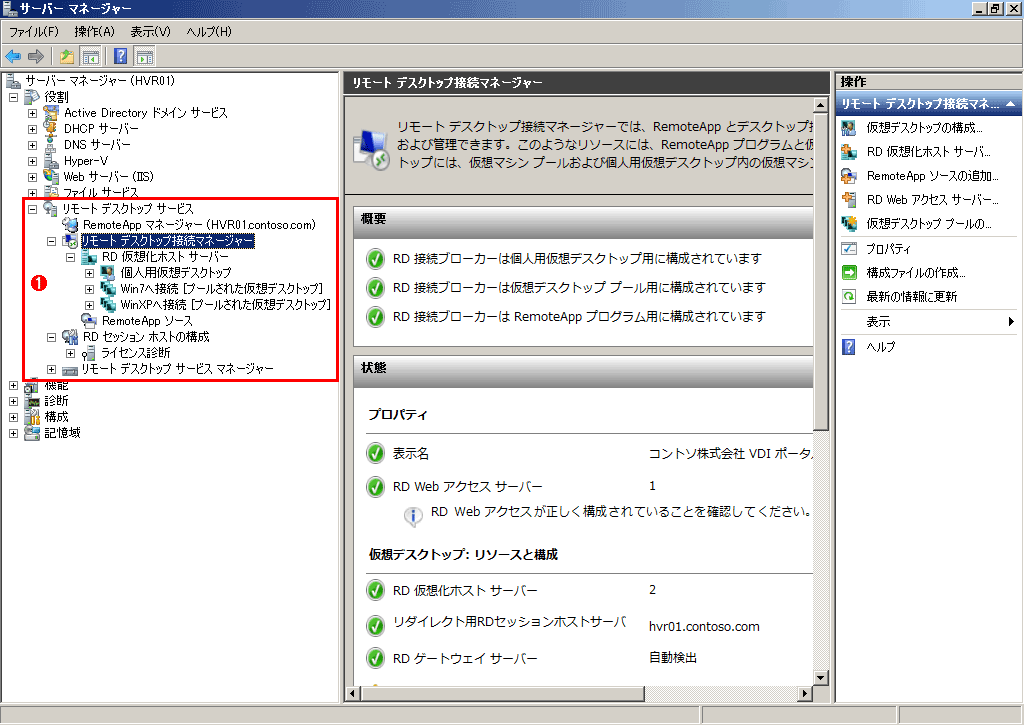1024x725 pixels.
Task: Click the back arrow toolbar icon
Action: [13, 56]
